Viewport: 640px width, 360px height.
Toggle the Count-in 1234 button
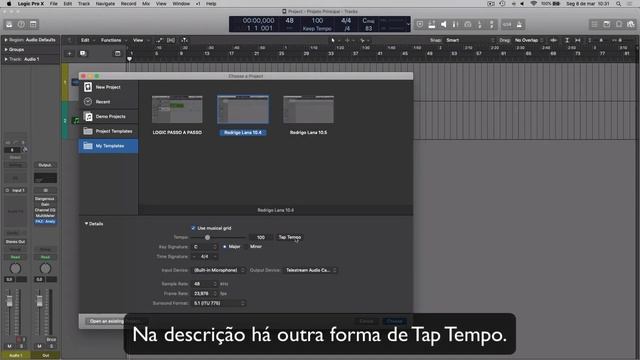pos(507,24)
